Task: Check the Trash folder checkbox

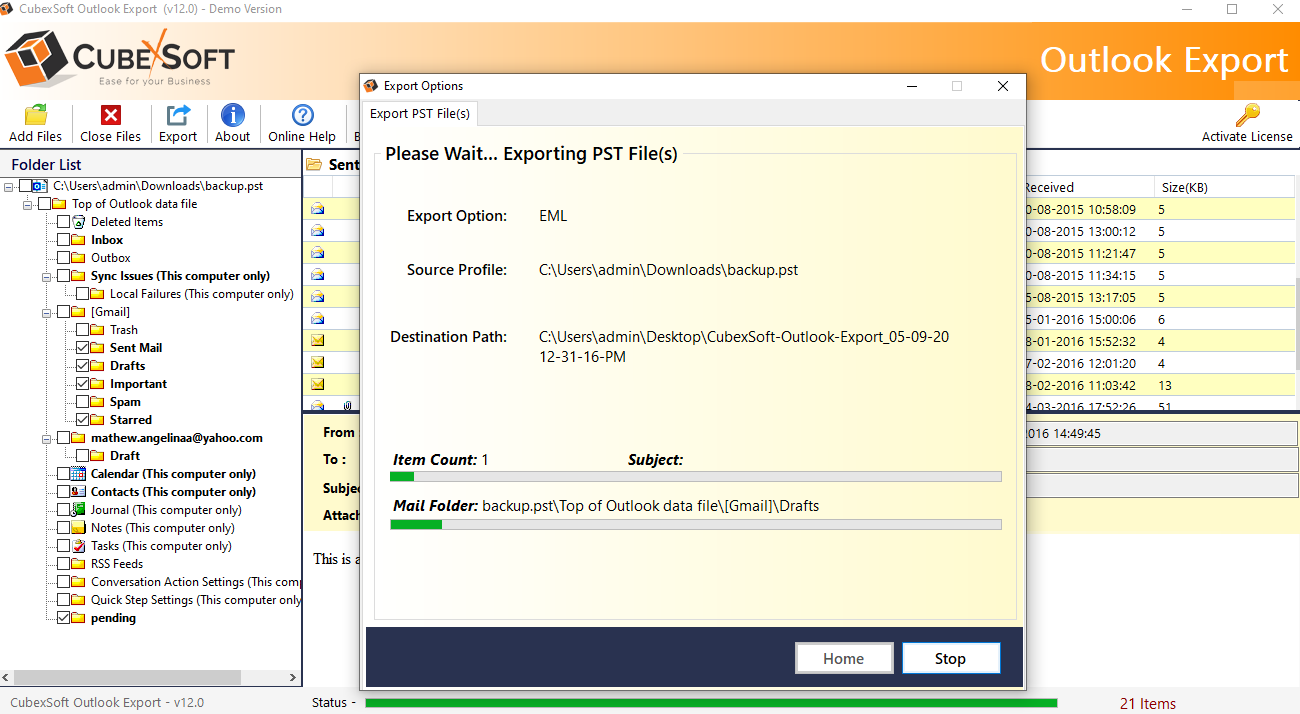Action: pos(83,330)
